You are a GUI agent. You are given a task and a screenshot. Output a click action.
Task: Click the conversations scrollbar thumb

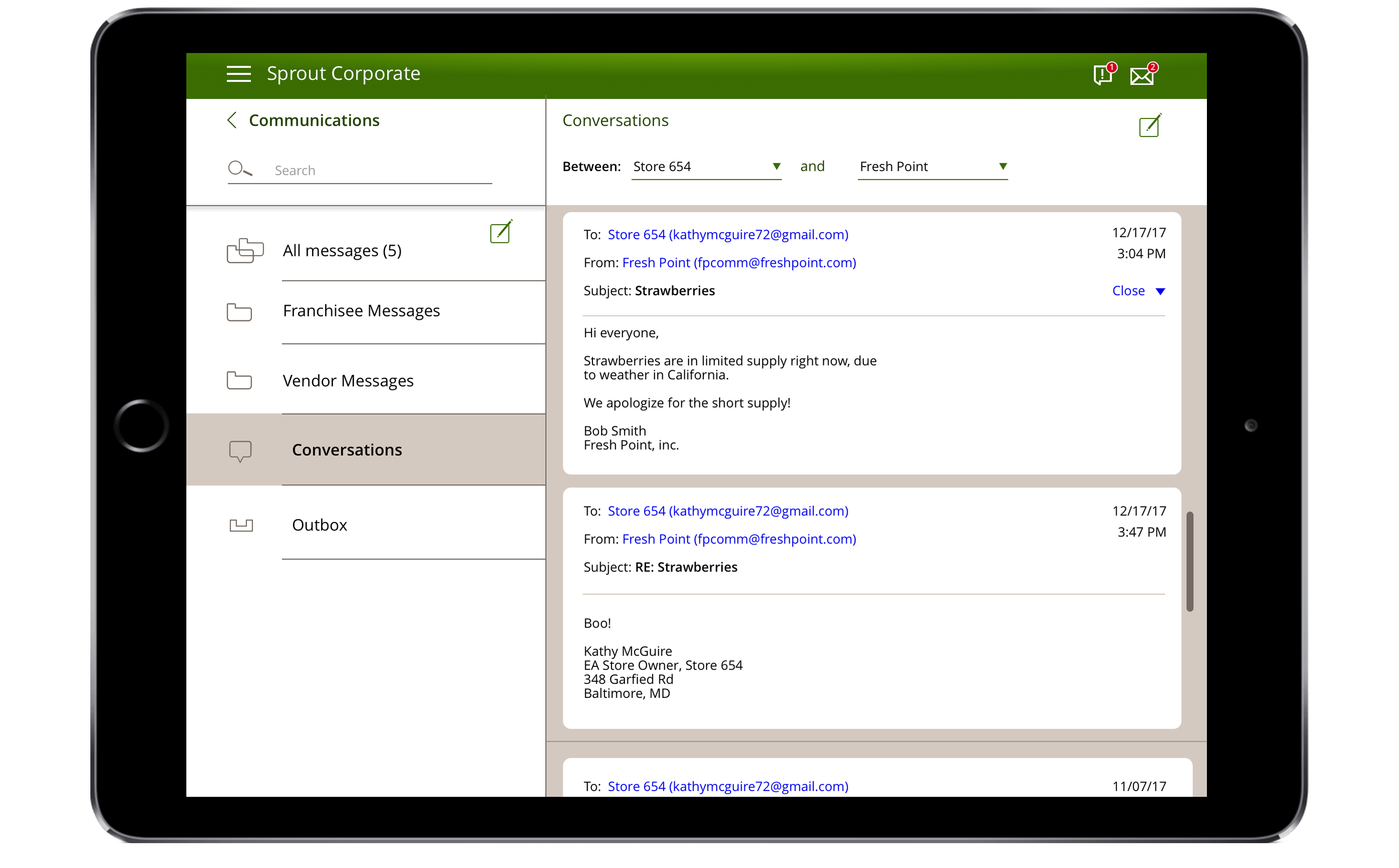click(1189, 561)
